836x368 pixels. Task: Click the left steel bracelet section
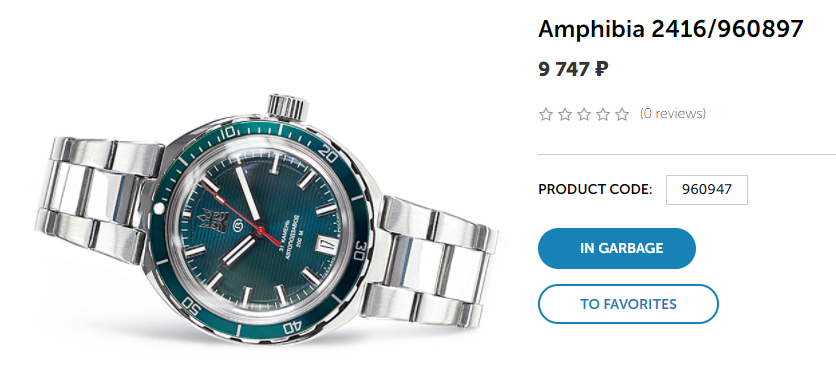pyautogui.click(x=99, y=200)
